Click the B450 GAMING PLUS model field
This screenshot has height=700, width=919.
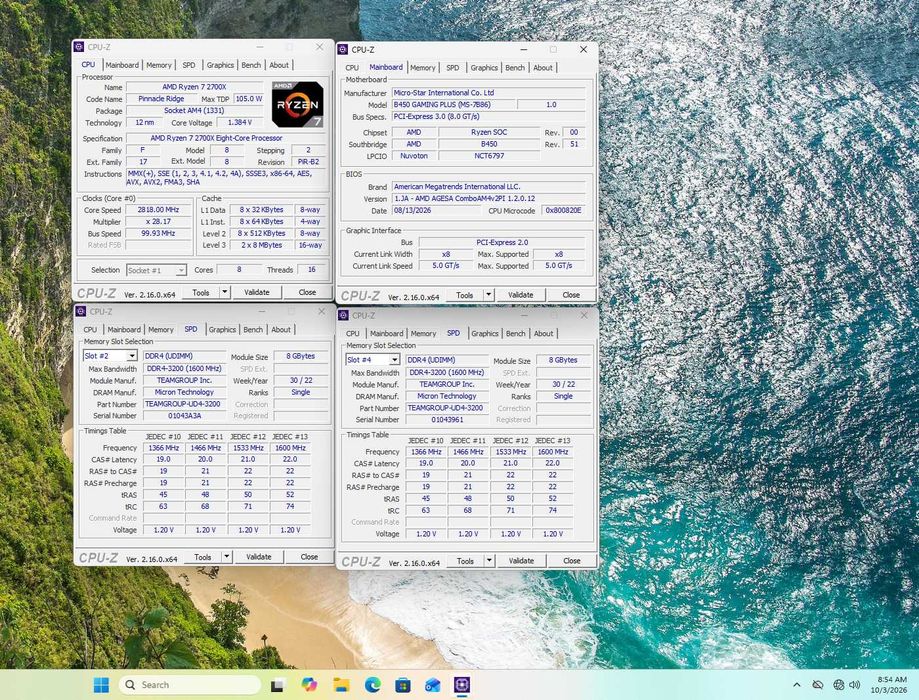point(453,104)
